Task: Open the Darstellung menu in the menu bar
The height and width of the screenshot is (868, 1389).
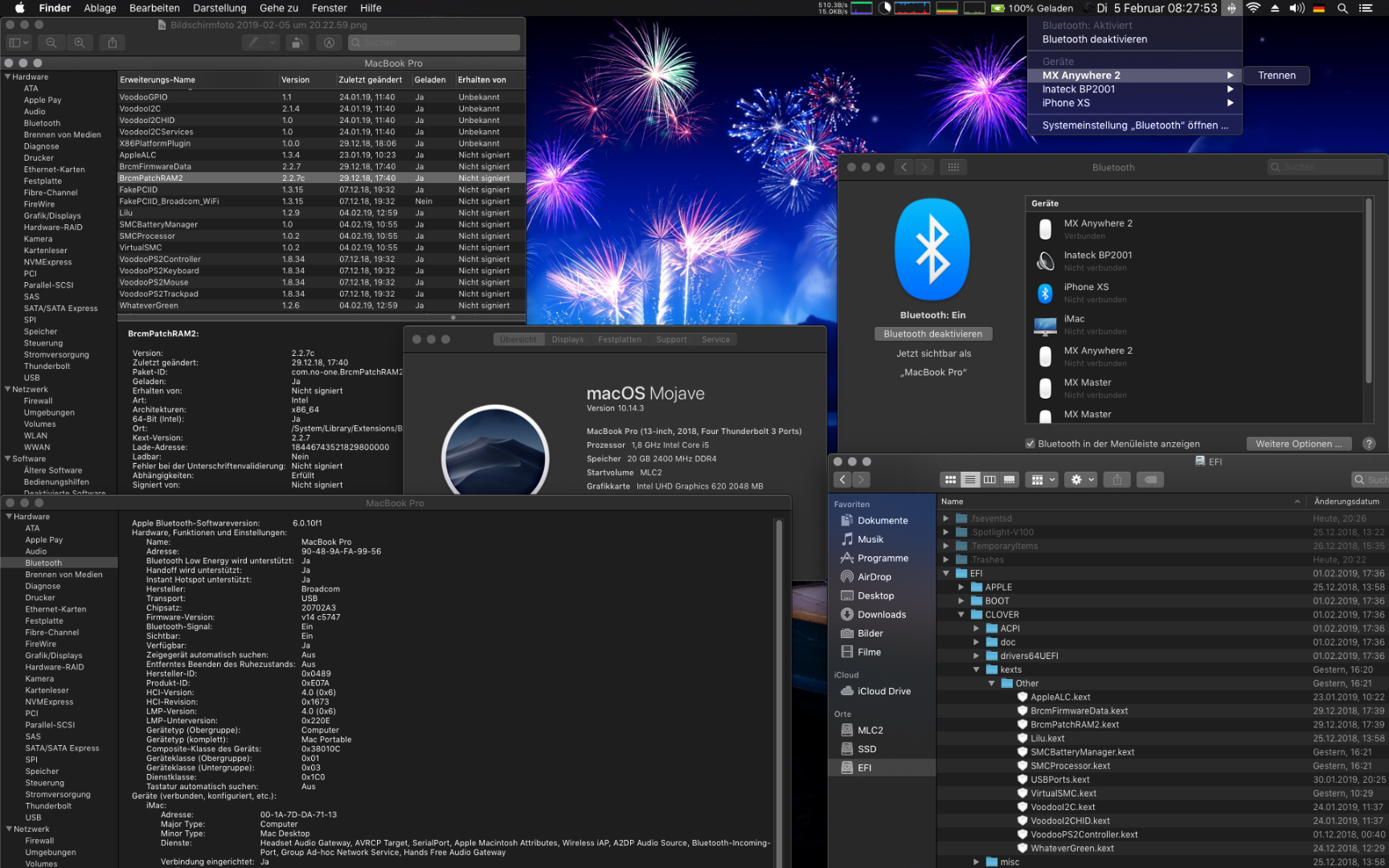Action: tap(219, 8)
